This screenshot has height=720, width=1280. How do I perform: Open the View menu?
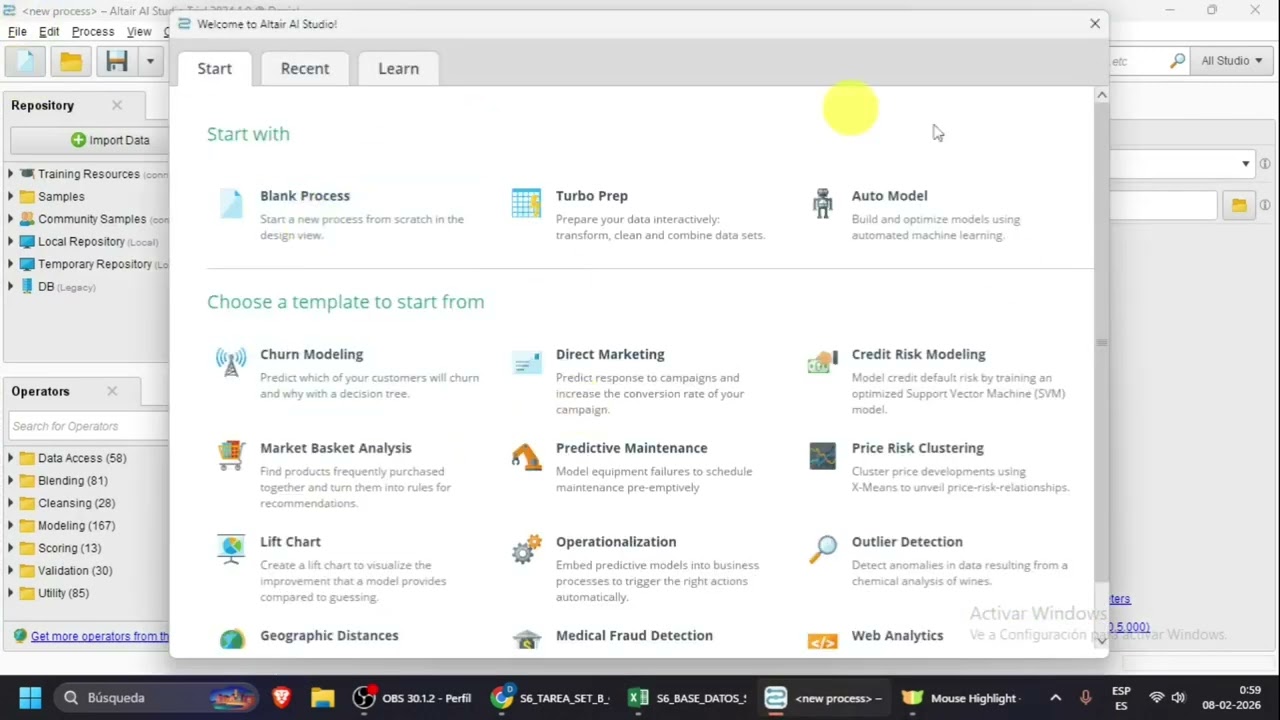coord(139,32)
